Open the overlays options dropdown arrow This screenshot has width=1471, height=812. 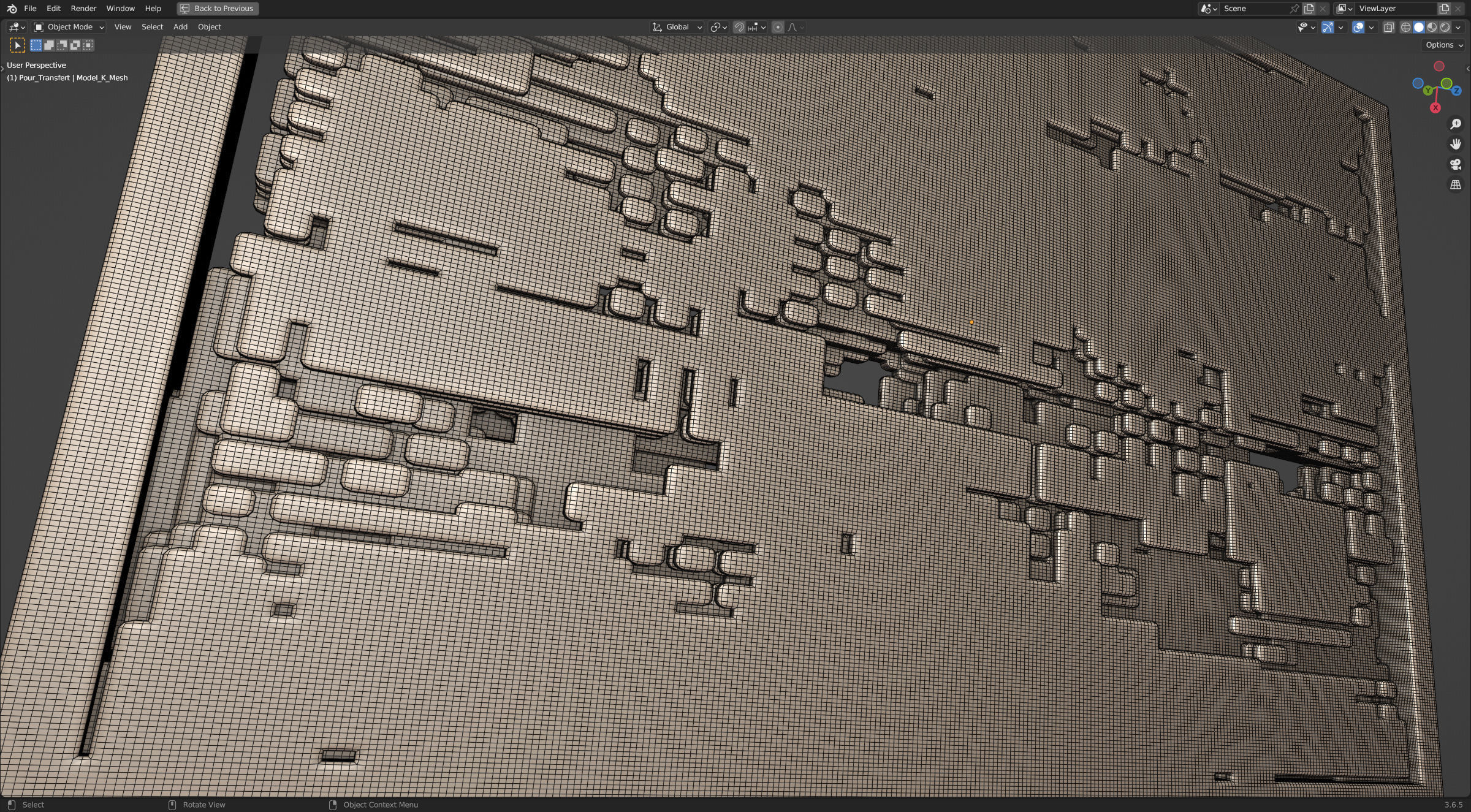click(x=1371, y=27)
